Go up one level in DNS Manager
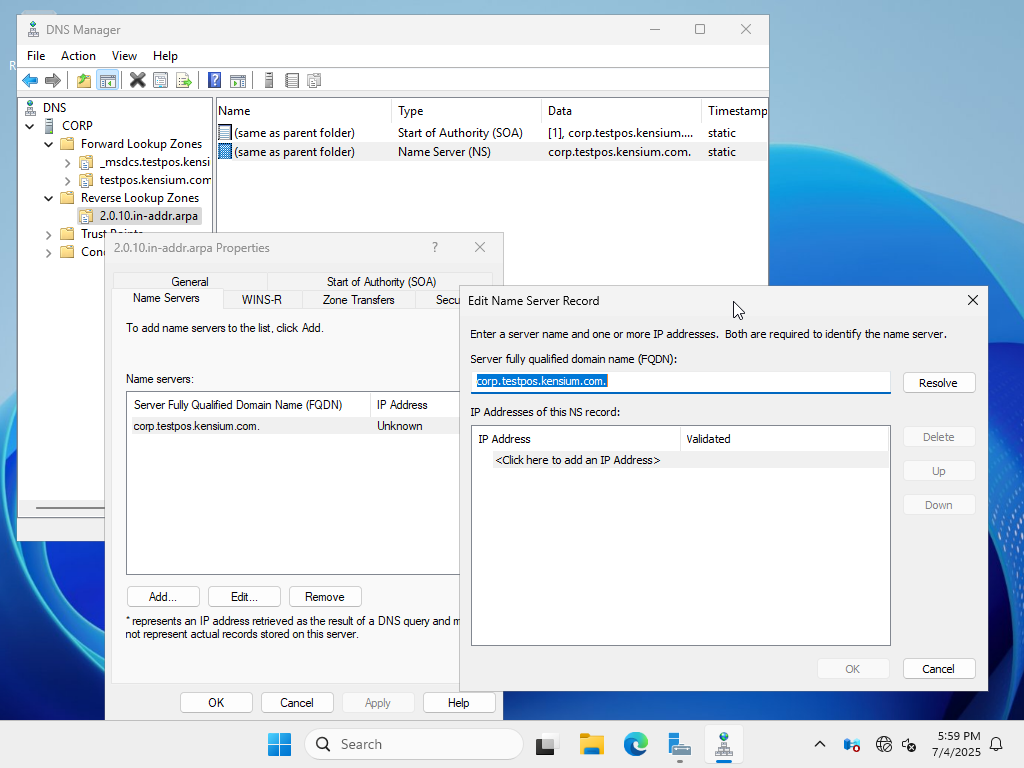Screen dimensions: 1024x768 [x=84, y=80]
